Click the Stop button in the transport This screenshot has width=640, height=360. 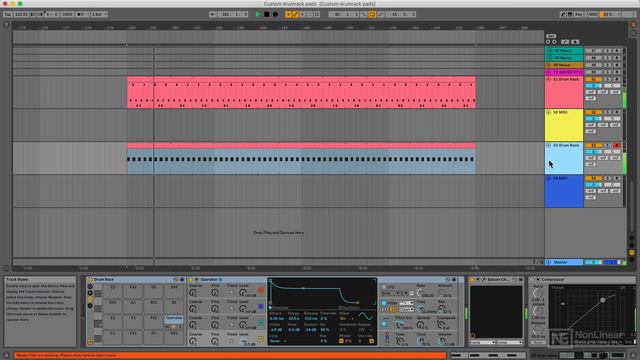click(x=267, y=14)
